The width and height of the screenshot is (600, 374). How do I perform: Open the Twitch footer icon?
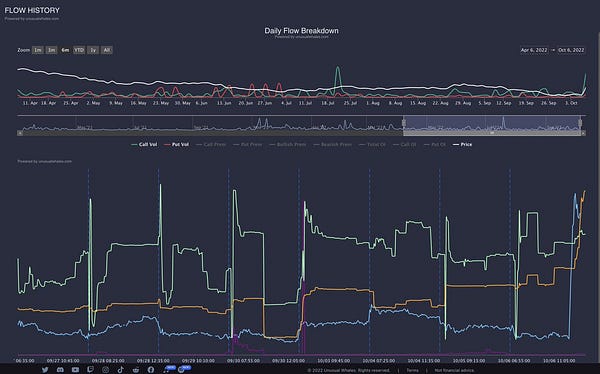90,370
